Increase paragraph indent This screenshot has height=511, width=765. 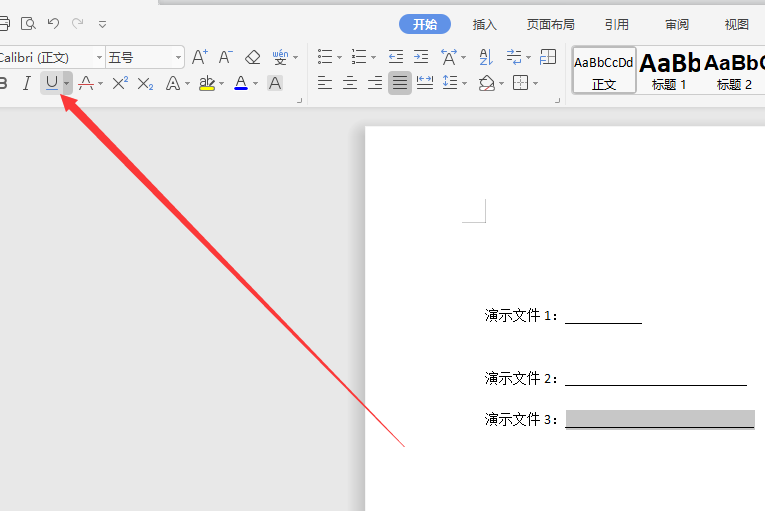click(x=421, y=57)
